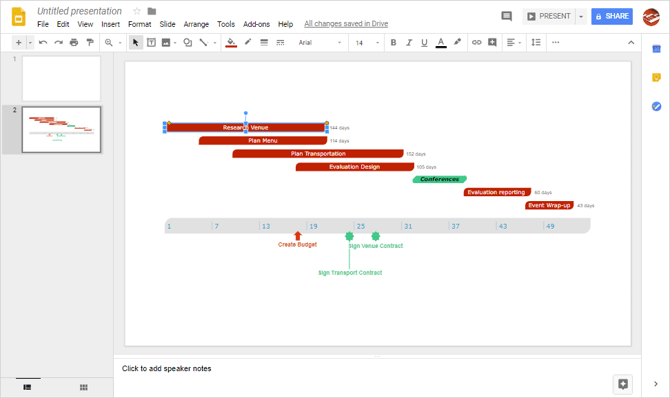Open the Edit menu
The width and height of the screenshot is (670, 398).
coord(63,24)
